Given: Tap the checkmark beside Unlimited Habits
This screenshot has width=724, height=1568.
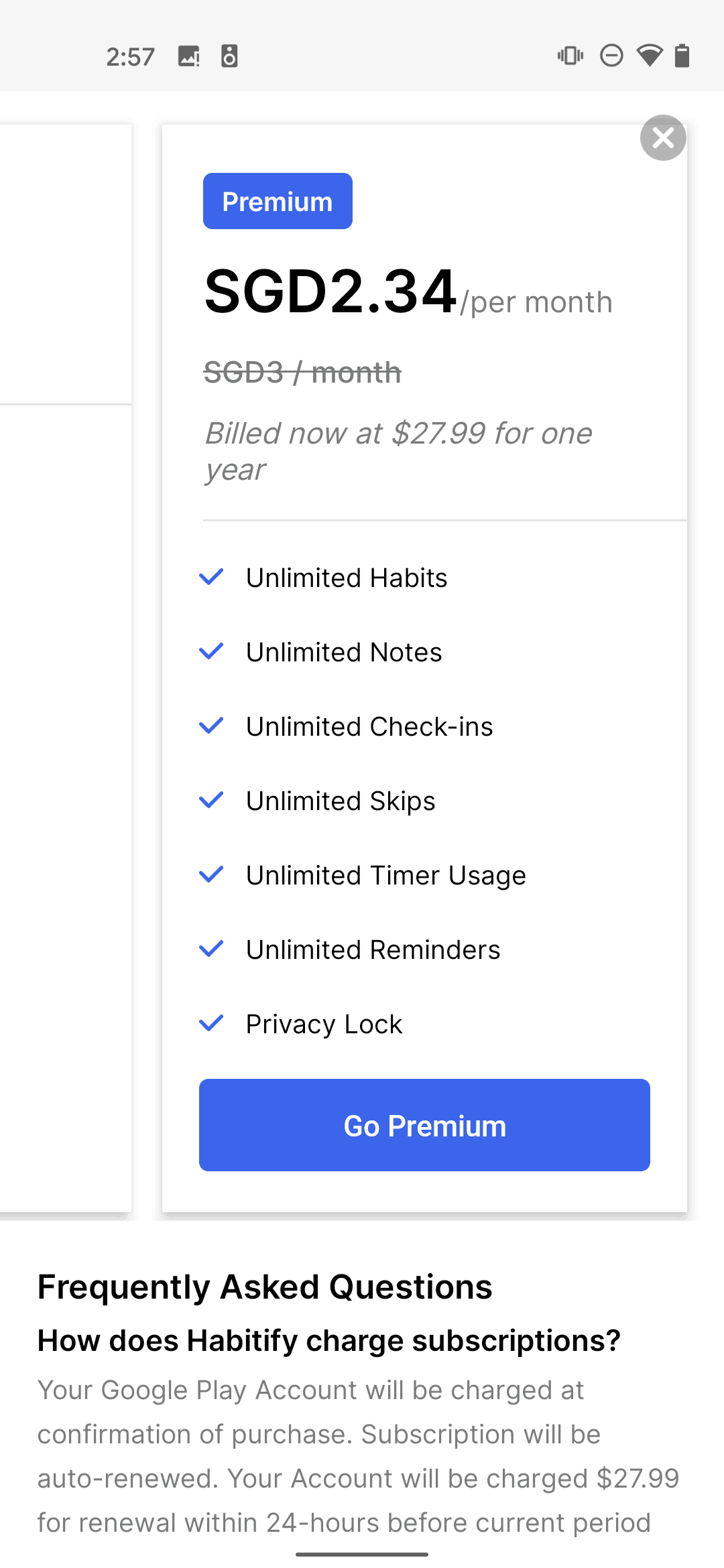Looking at the screenshot, I should [211, 577].
